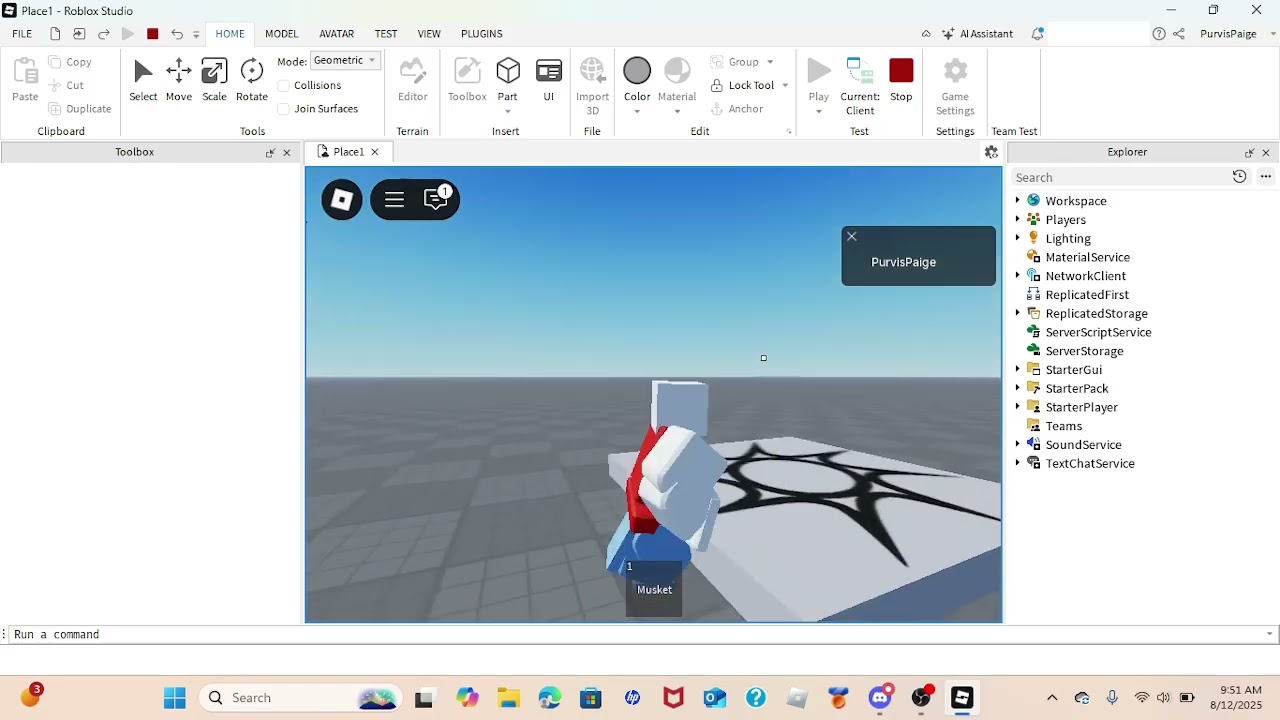Pick the Scale tool

click(214, 80)
